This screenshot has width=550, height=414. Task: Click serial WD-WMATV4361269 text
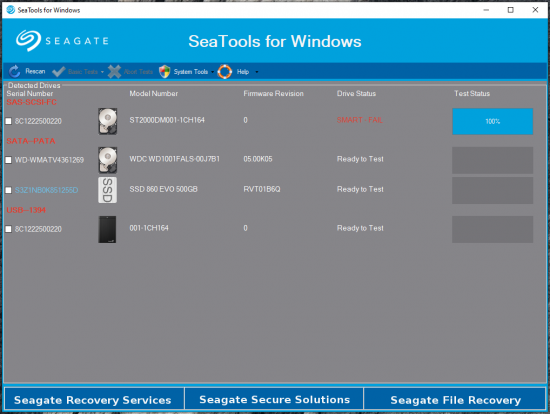click(49, 160)
